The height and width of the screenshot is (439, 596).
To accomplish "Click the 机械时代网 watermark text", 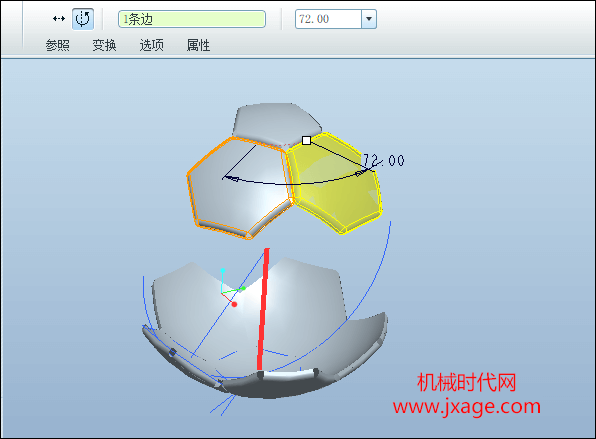I will [x=466, y=382].
